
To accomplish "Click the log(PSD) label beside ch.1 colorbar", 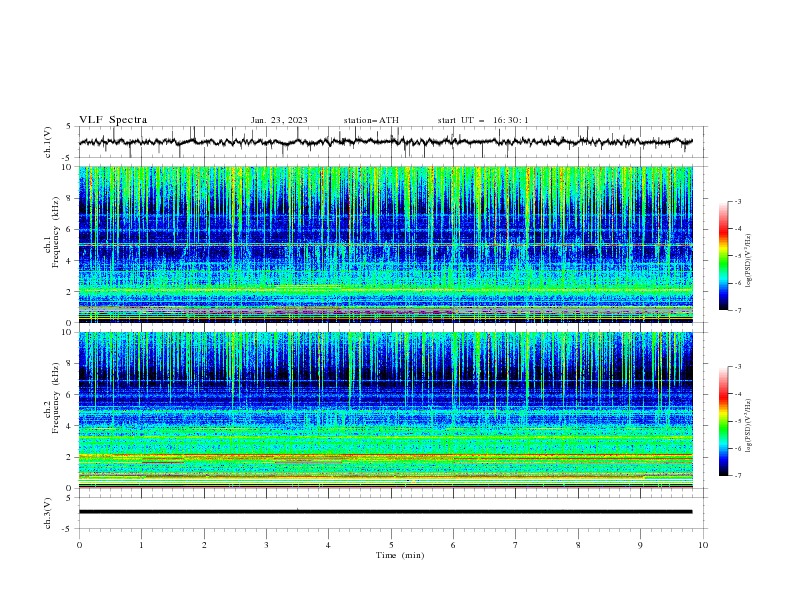I will pos(748,261).
